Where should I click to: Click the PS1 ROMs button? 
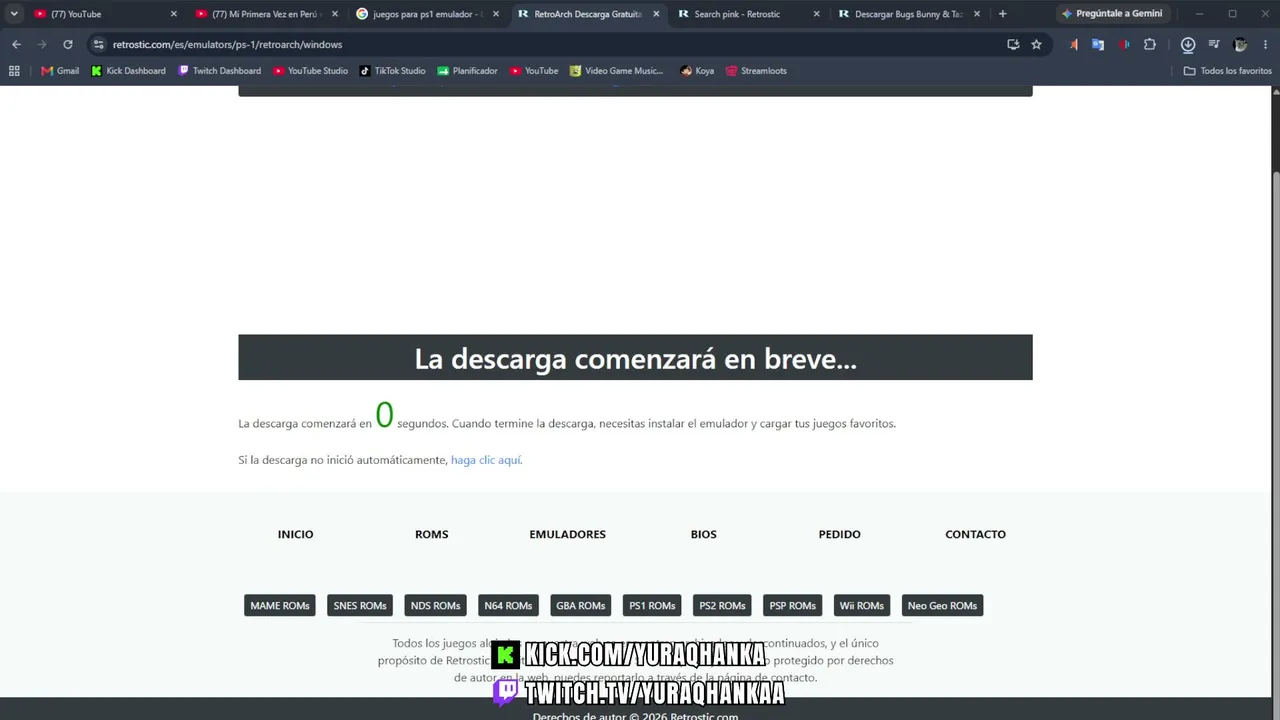tap(652, 605)
